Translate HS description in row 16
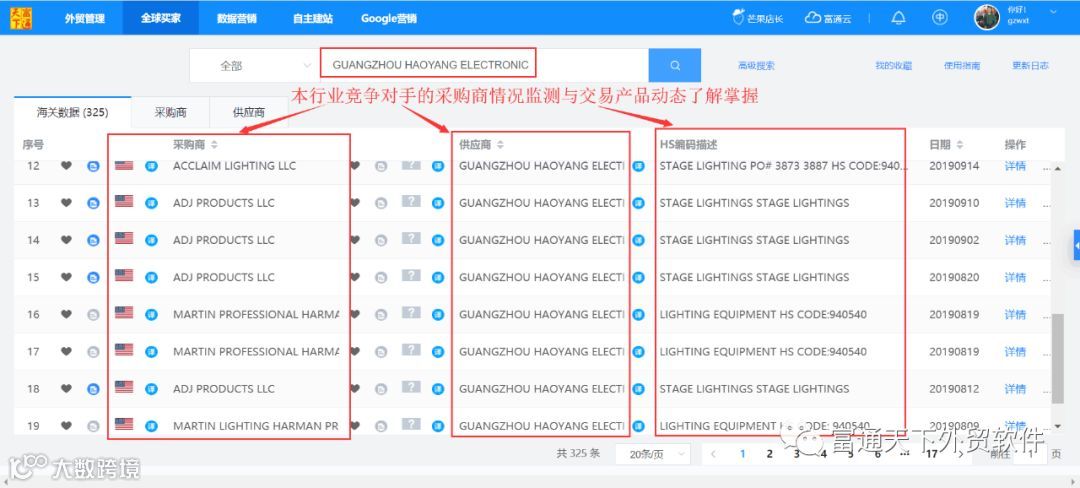Image resolution: width=1080 pixels, height=488 pixels. (638, 315)
